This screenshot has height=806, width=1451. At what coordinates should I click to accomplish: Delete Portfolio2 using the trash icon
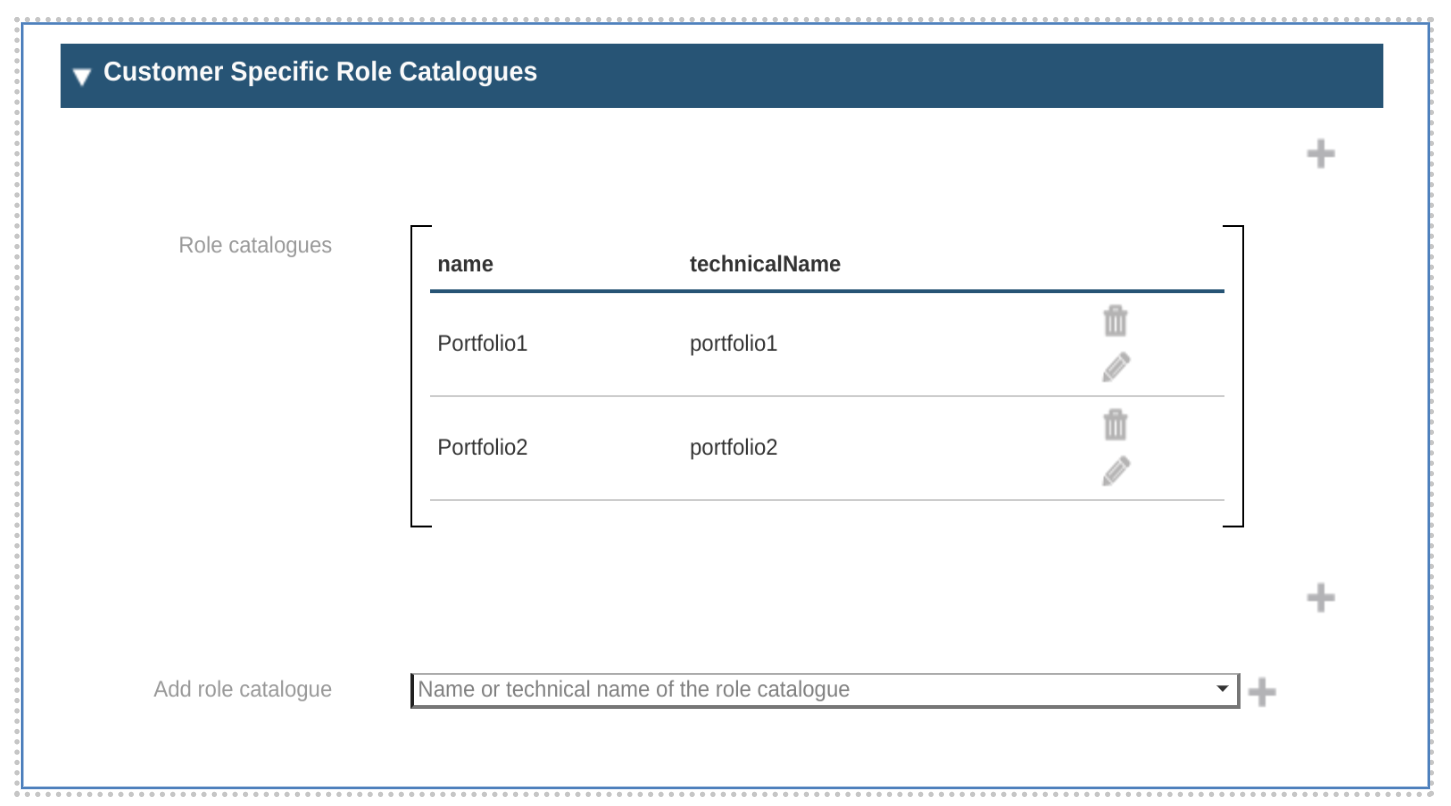pos(1115,425)
